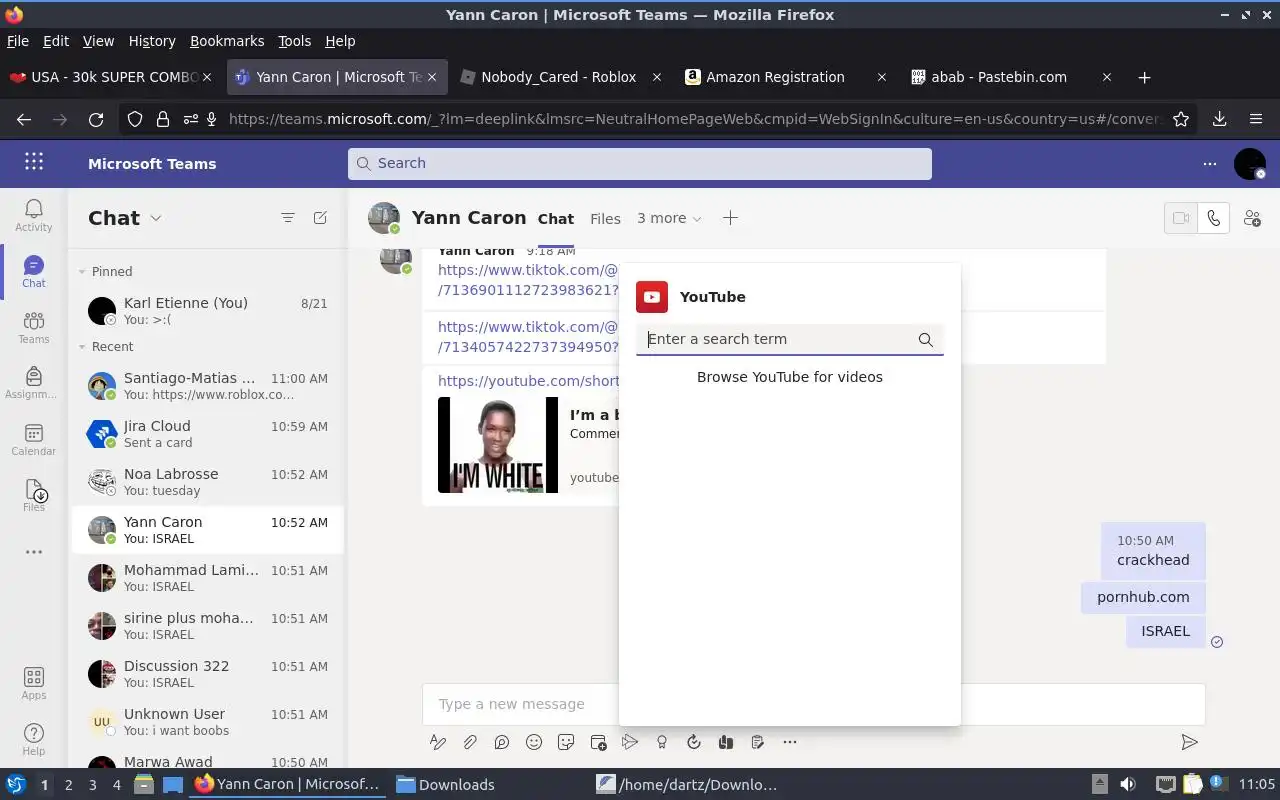Open a new browser tab
1280x800 pixels.
(x=1144, y=77)
